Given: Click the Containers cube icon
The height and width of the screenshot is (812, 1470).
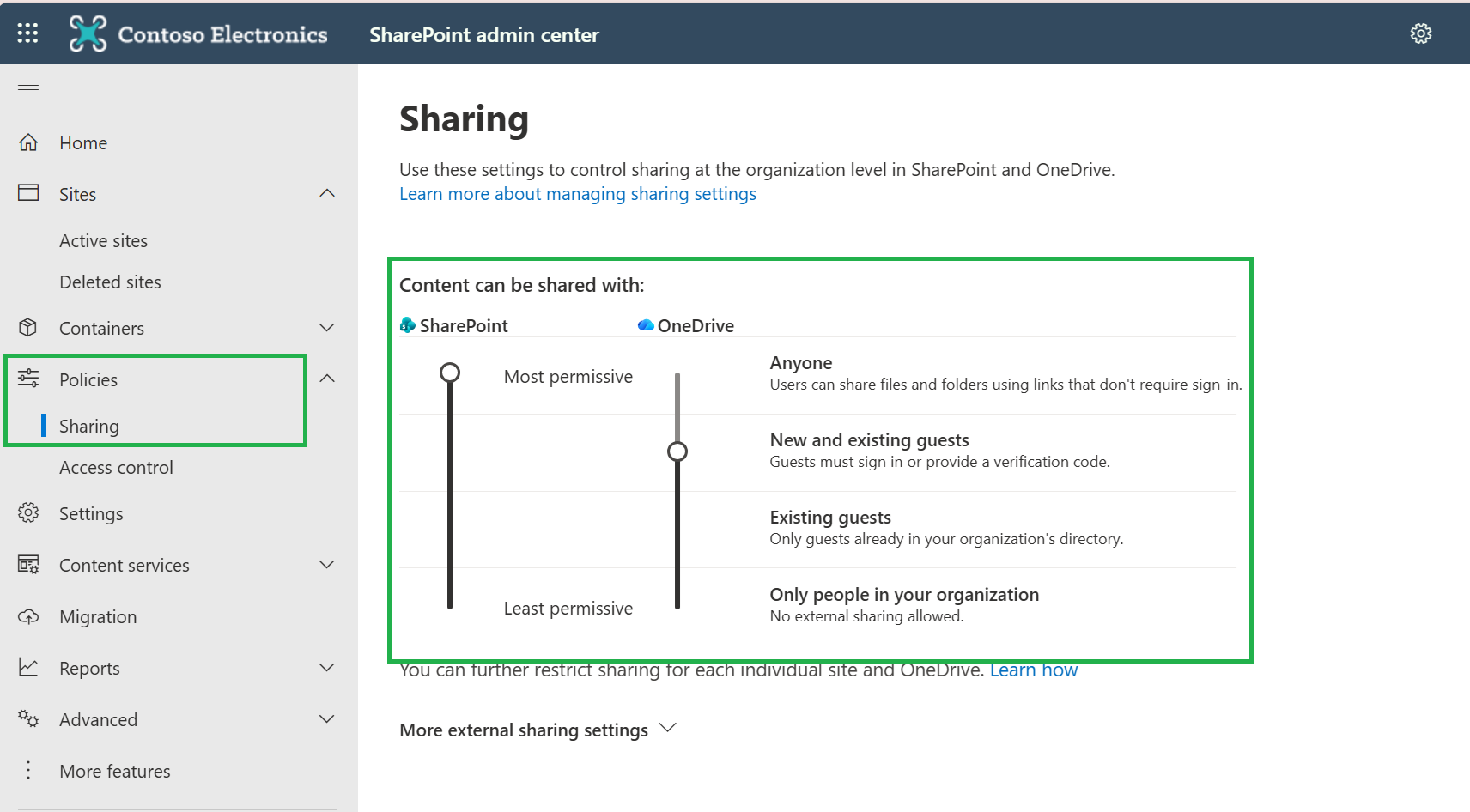Looking at the screenshot, I should [28, 328].
